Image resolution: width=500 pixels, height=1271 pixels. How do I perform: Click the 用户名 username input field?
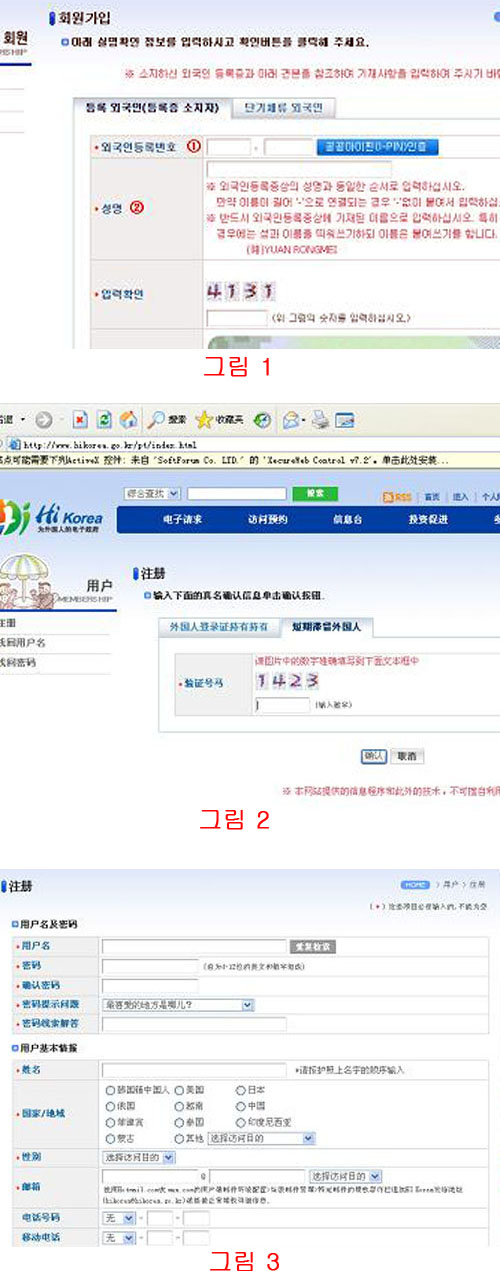pyautogui.click(x=194, y=946)
